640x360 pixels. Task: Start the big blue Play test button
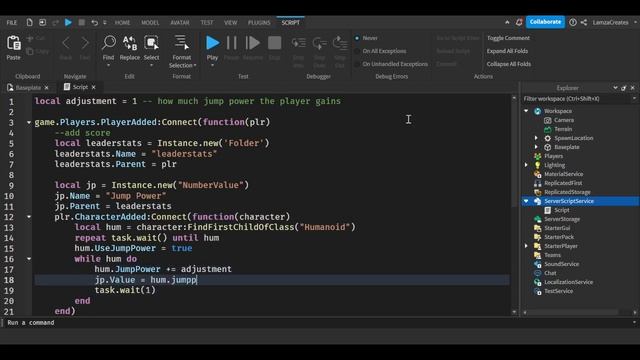coord(212,42)
